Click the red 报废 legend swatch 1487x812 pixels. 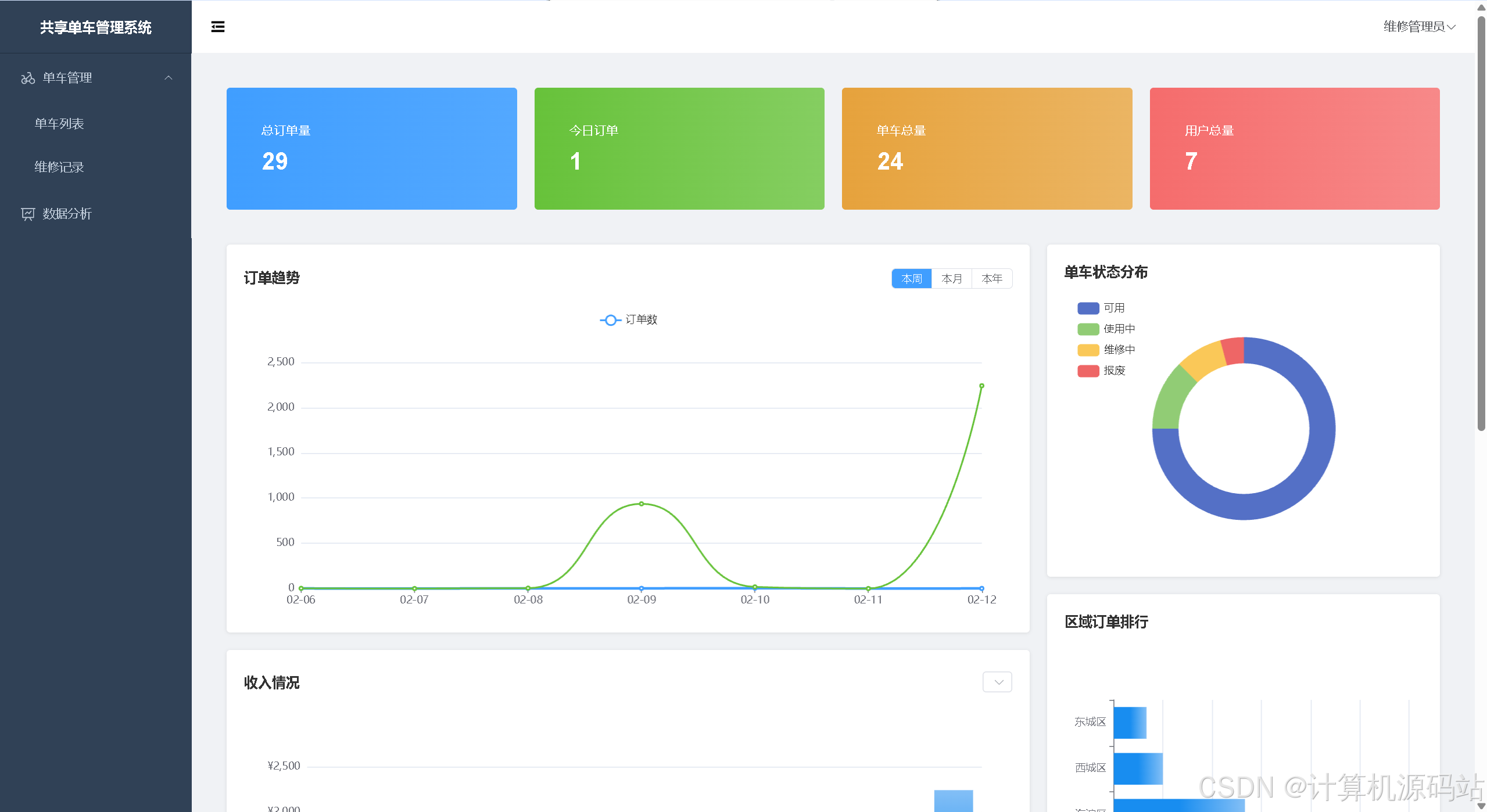pyautogui.click(x=1088, y=371)
